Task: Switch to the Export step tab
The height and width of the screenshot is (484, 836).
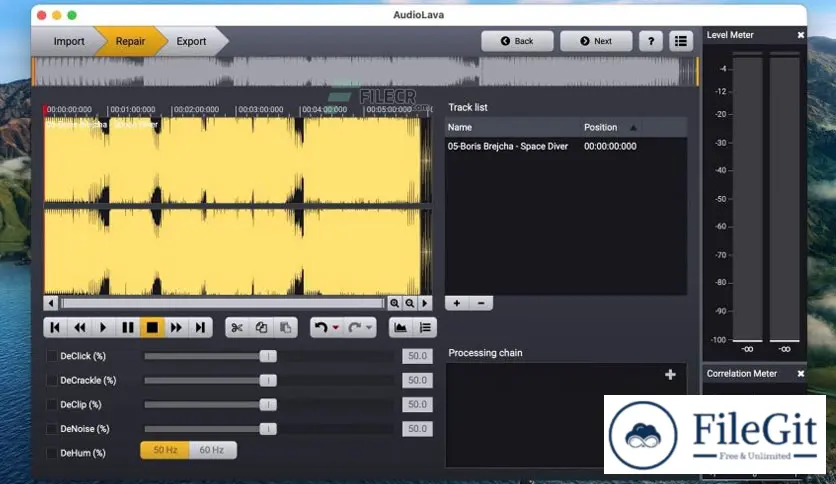Action: (x=191, y=41)
